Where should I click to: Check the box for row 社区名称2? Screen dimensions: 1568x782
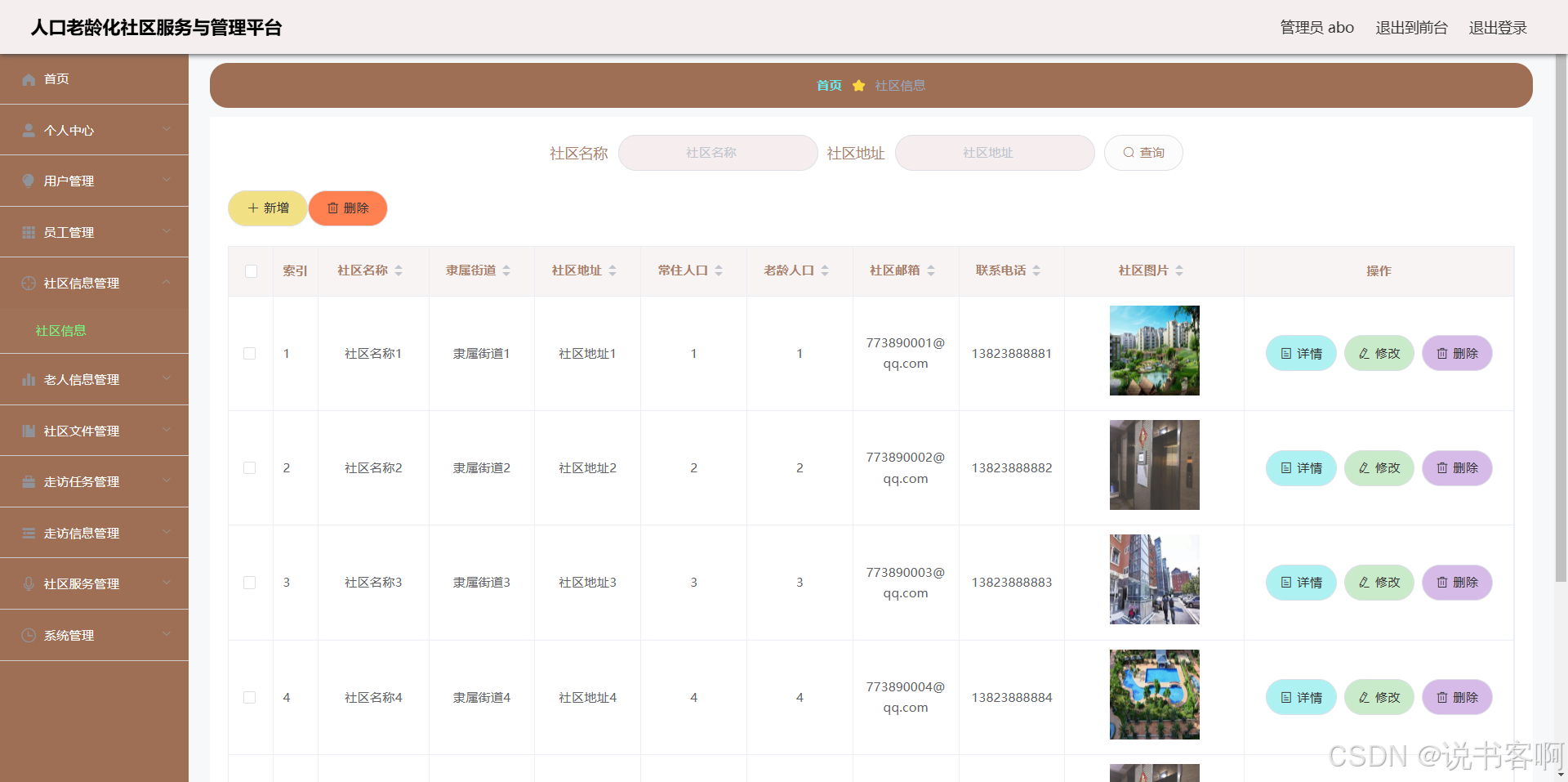tap(250, 467)
